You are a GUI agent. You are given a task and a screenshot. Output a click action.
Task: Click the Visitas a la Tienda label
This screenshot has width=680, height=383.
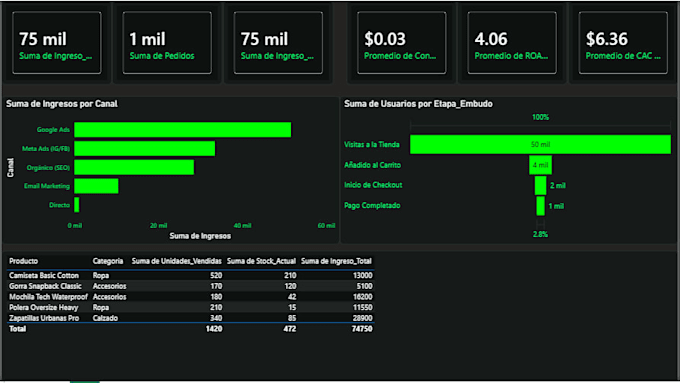point(372,144)
